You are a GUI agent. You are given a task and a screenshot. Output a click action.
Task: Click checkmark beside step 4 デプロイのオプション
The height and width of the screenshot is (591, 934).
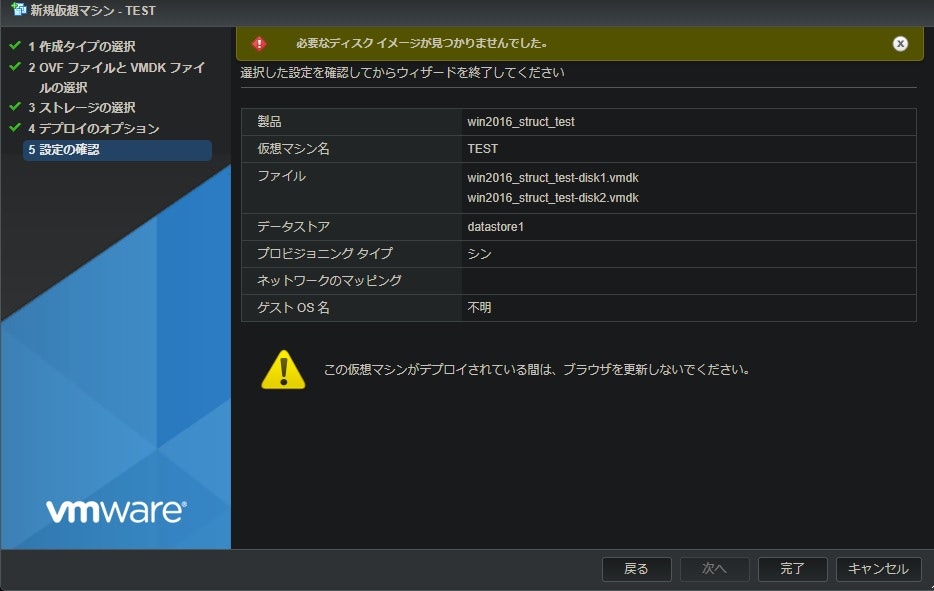(15, 128)
